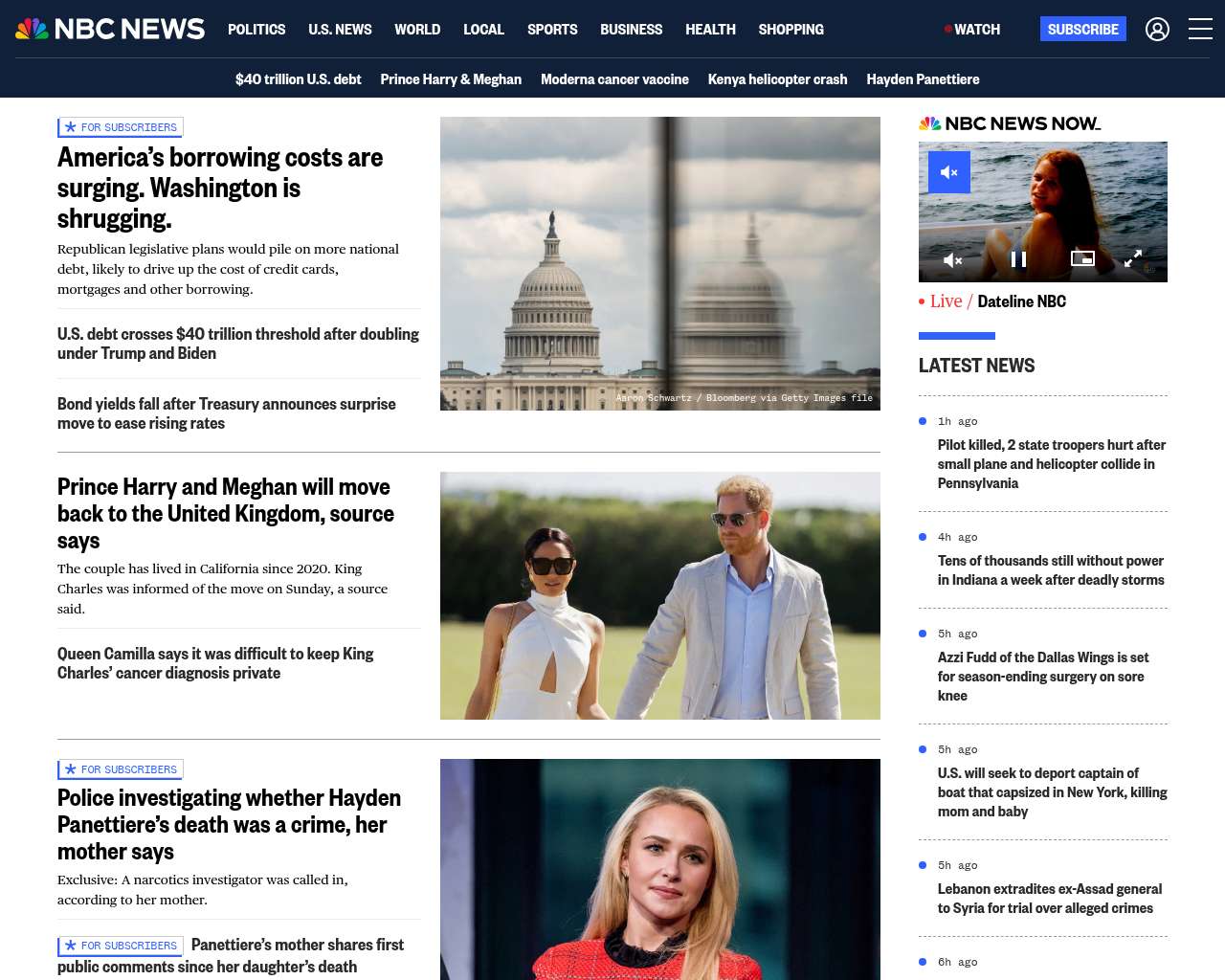Image resolution: width=1225 pixels, height=980 pixels.
Task: Click the Watch live link
Action: point(972,30)
